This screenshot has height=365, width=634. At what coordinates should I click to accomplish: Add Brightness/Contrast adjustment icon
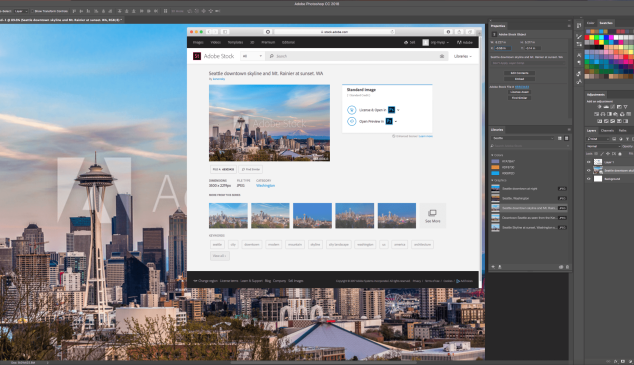(x=599, y=107)
